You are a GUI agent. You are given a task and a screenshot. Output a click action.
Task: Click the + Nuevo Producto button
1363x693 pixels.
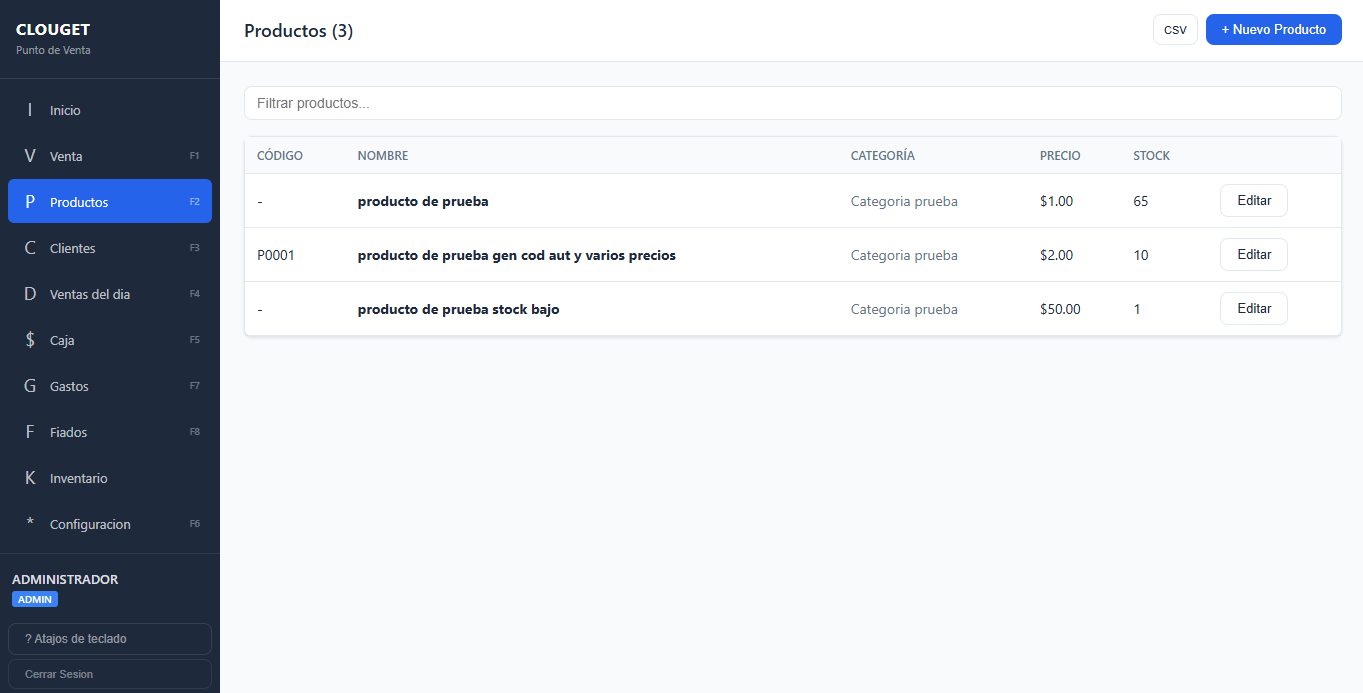1273,29
